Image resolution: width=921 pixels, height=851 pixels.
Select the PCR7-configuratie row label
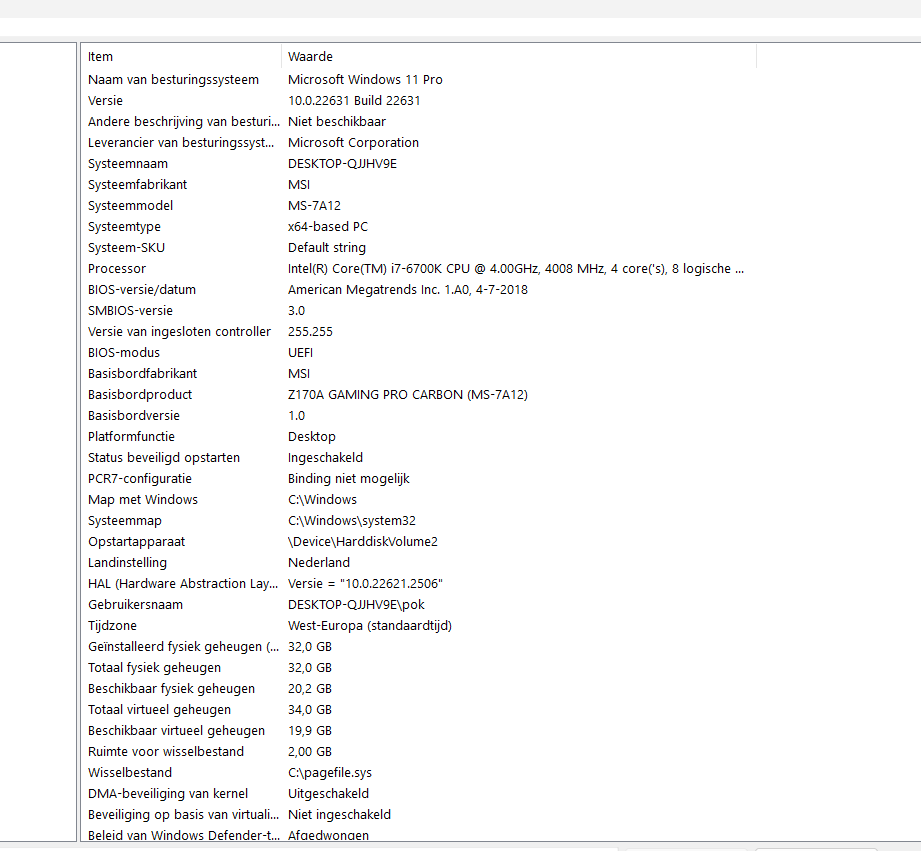tap(140, 479)
